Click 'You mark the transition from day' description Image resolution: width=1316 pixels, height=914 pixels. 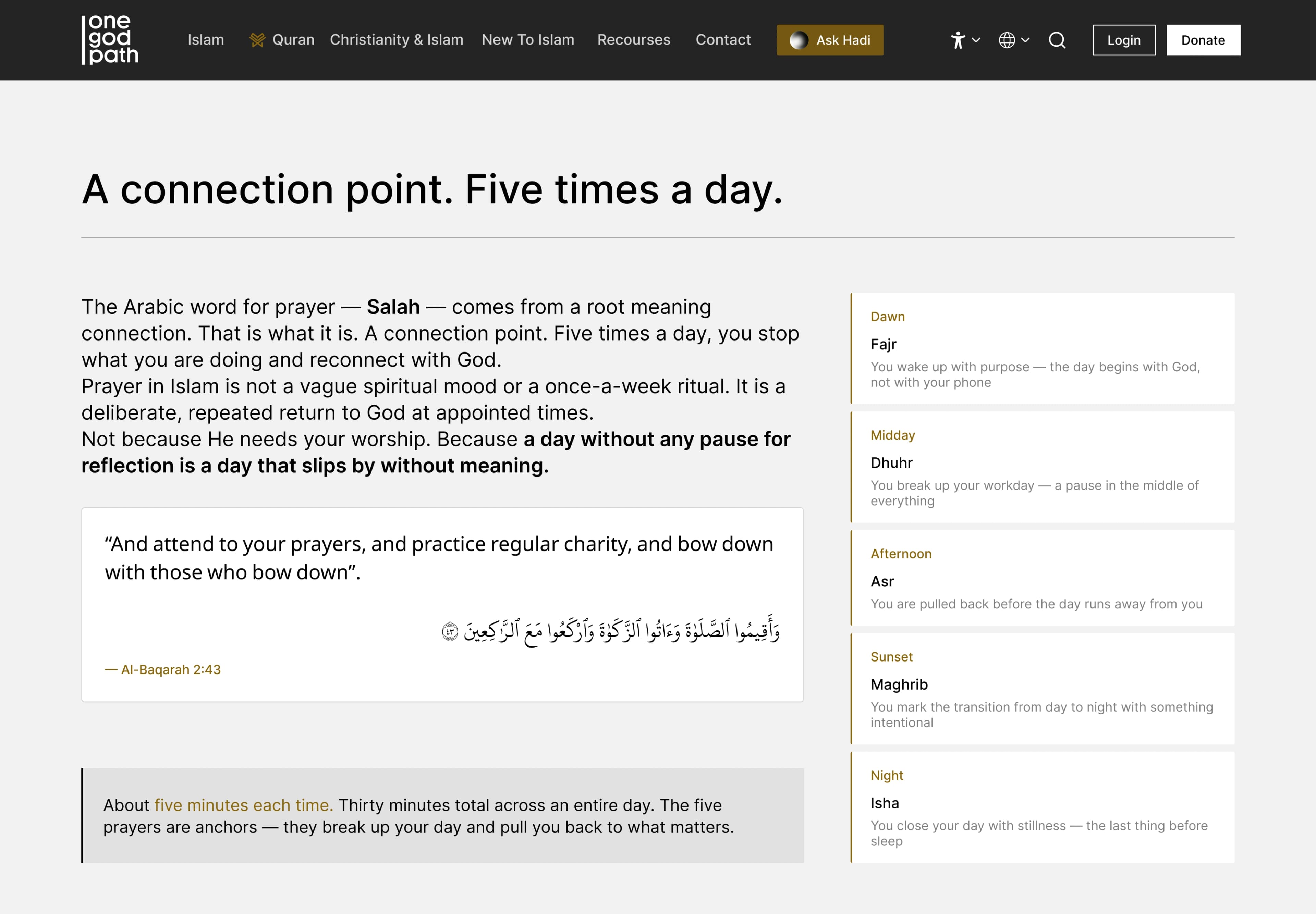[1041, 715]
